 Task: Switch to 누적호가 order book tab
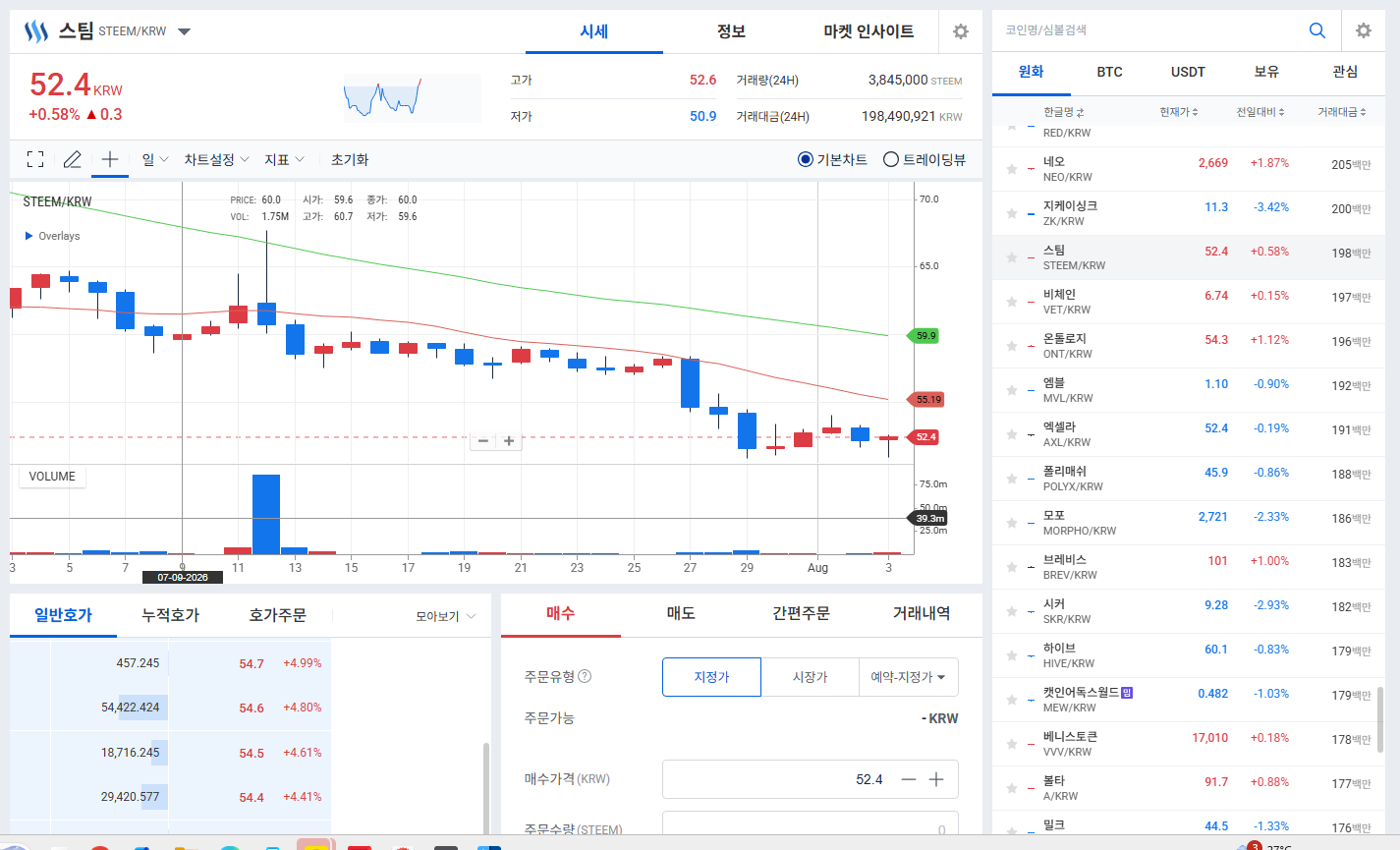tap(170, 615)
